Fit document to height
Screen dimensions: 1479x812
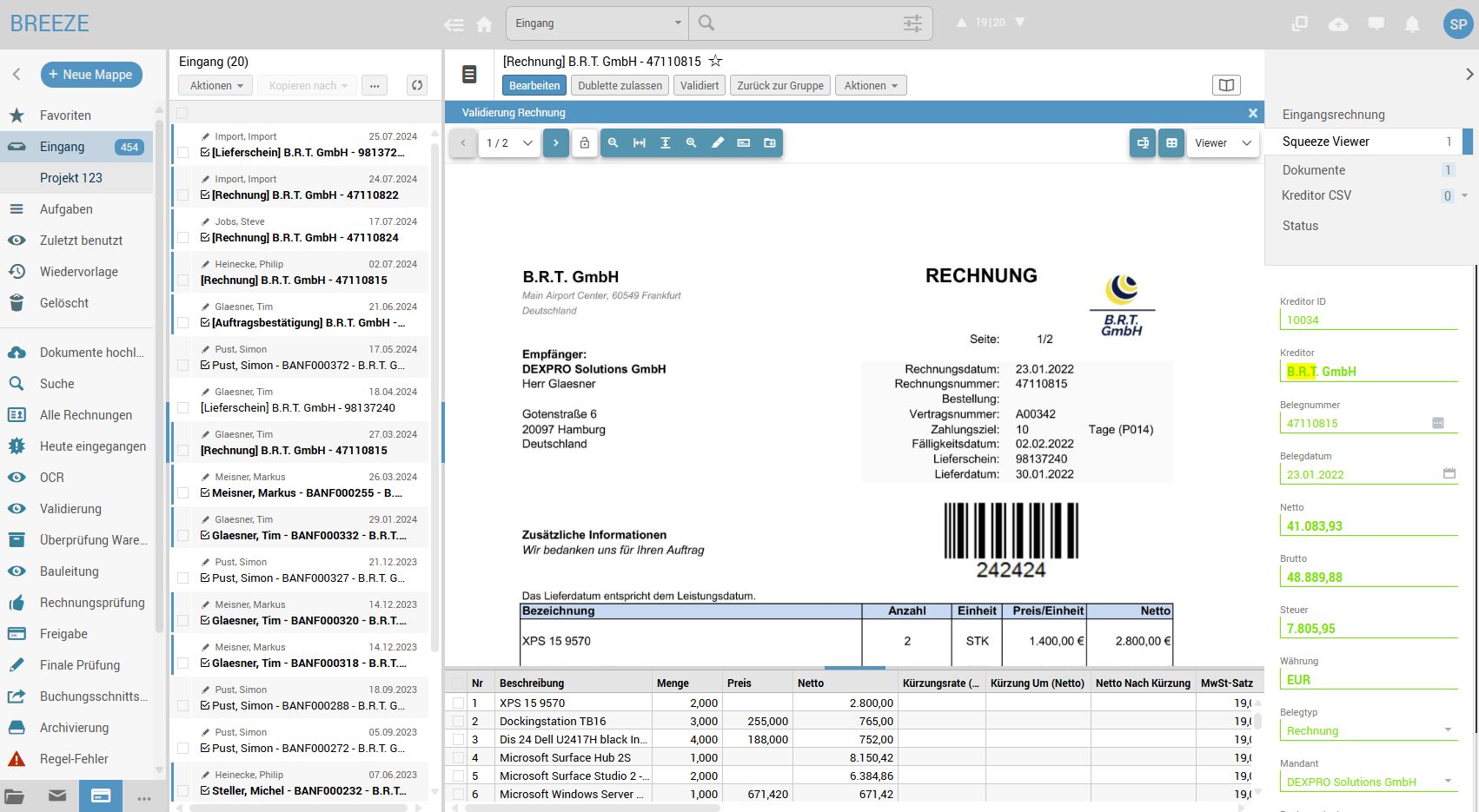pos(666,143)
